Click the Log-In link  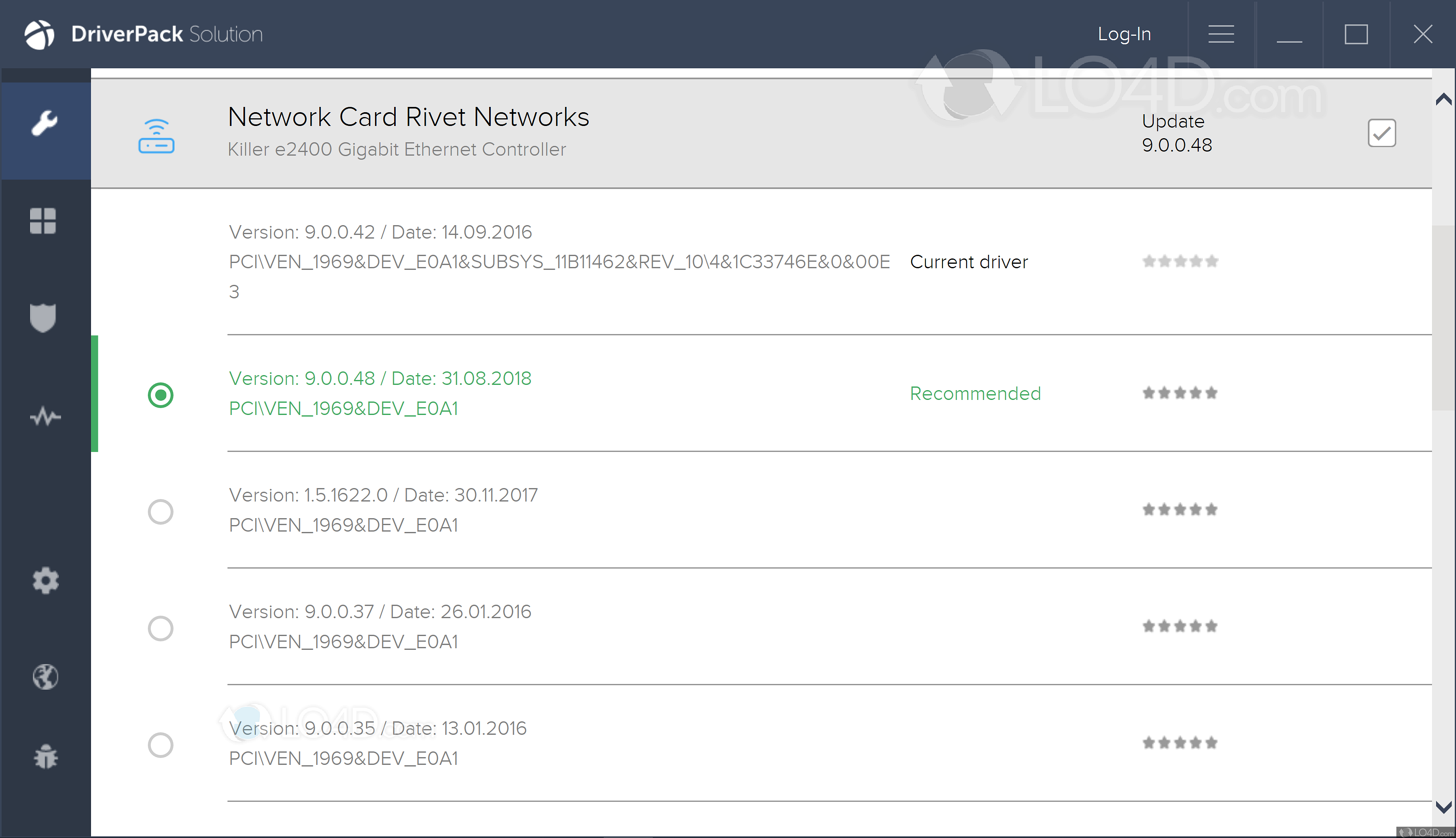coord(1124,34)
